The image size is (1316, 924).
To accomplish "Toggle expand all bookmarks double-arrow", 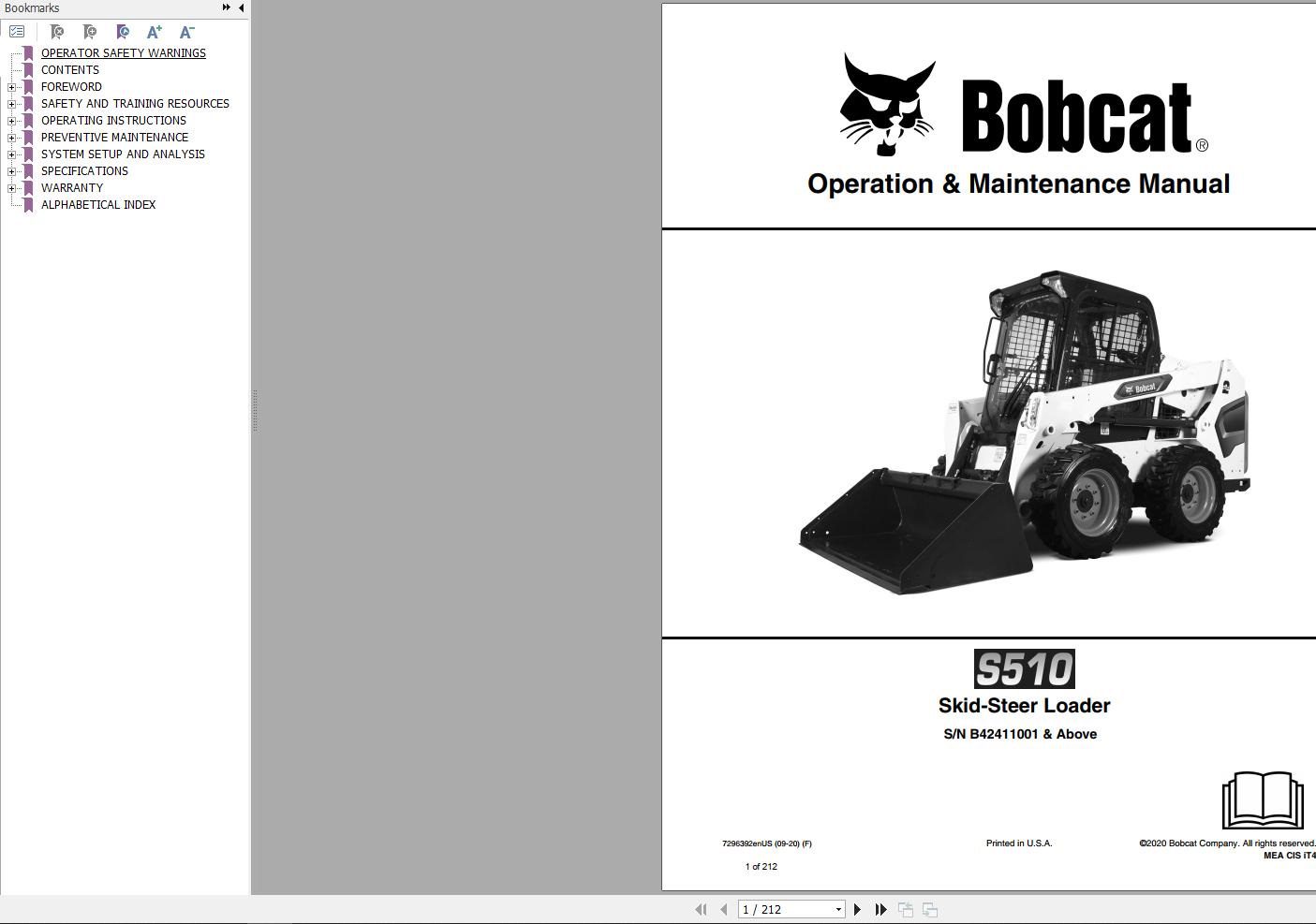I will point(225,6).
